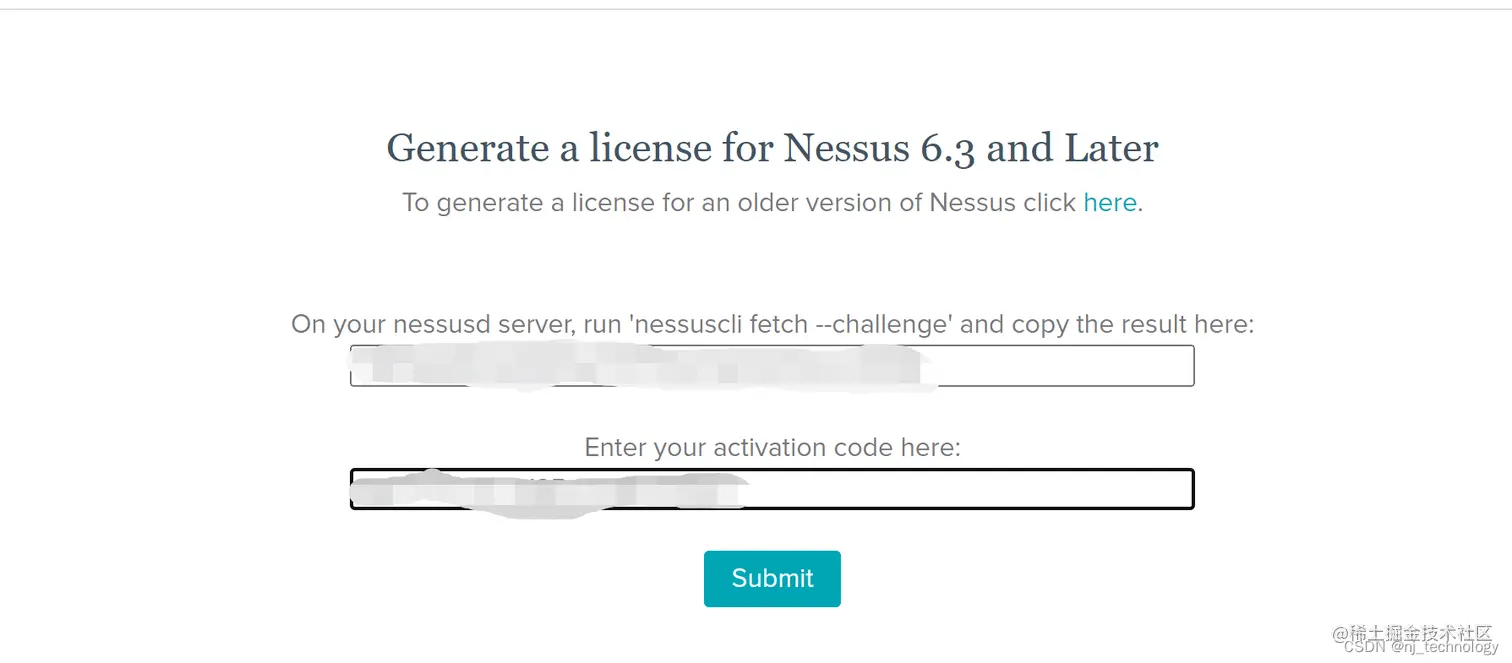This screenshot has height=663, width=1512.
Task: Click the blurred activation code in the field
Action: click(550, 489)
